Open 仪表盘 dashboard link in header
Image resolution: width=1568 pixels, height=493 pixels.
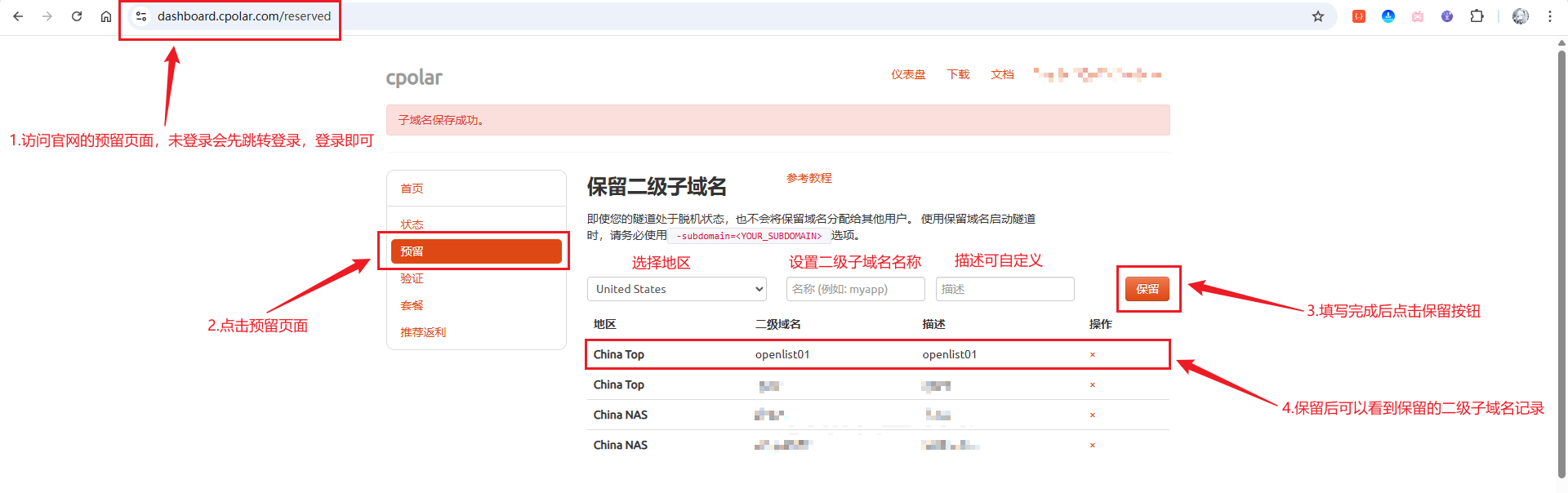click(x=908, y=74)
